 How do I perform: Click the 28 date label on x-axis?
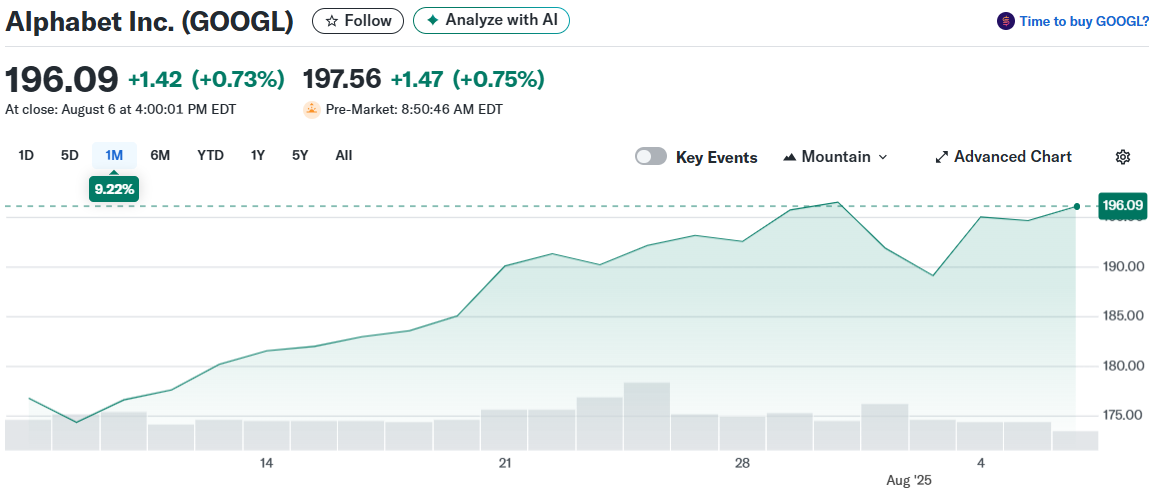tap(743, 463)
